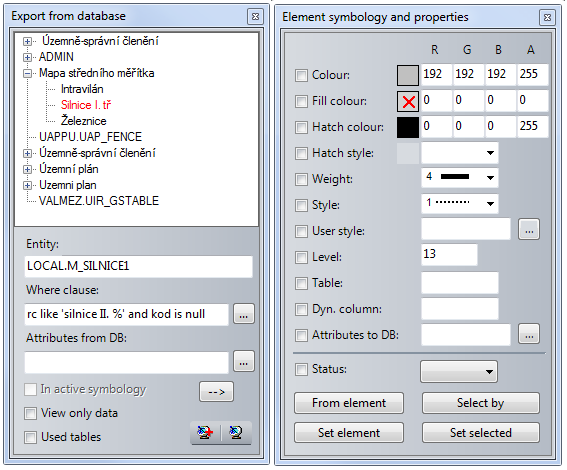
Task: Open the line Style dropdown
Action: click(x=460, y=204)
